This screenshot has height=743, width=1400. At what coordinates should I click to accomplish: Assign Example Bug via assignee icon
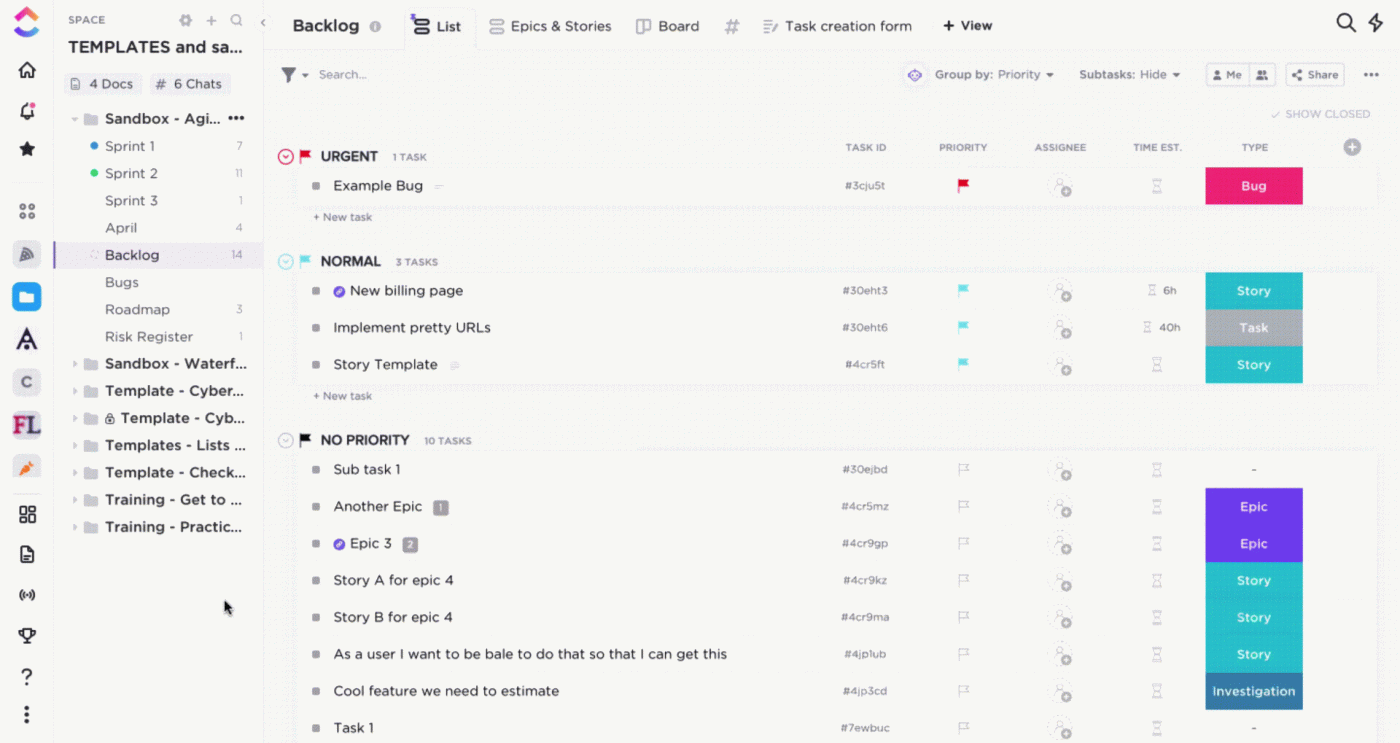(x=1060, y=186)
